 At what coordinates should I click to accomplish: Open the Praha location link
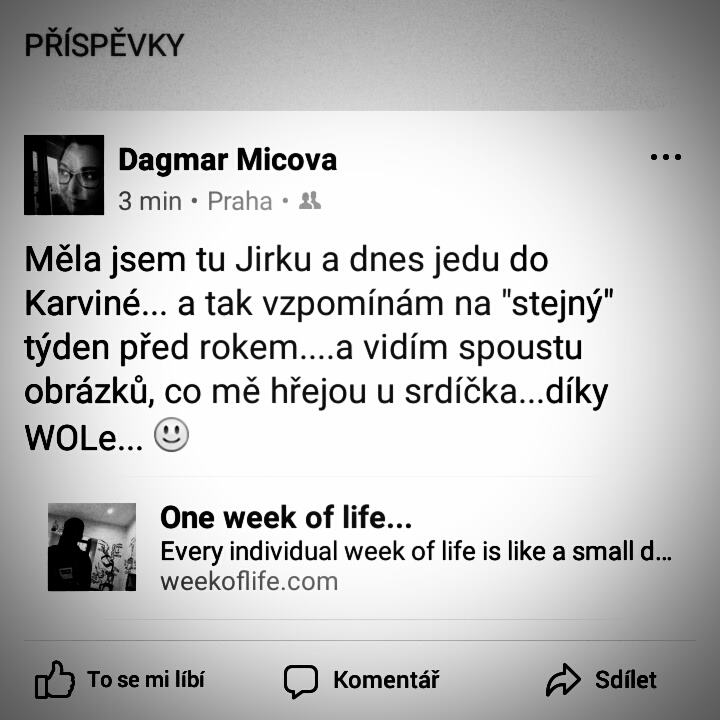coord(240,201)
